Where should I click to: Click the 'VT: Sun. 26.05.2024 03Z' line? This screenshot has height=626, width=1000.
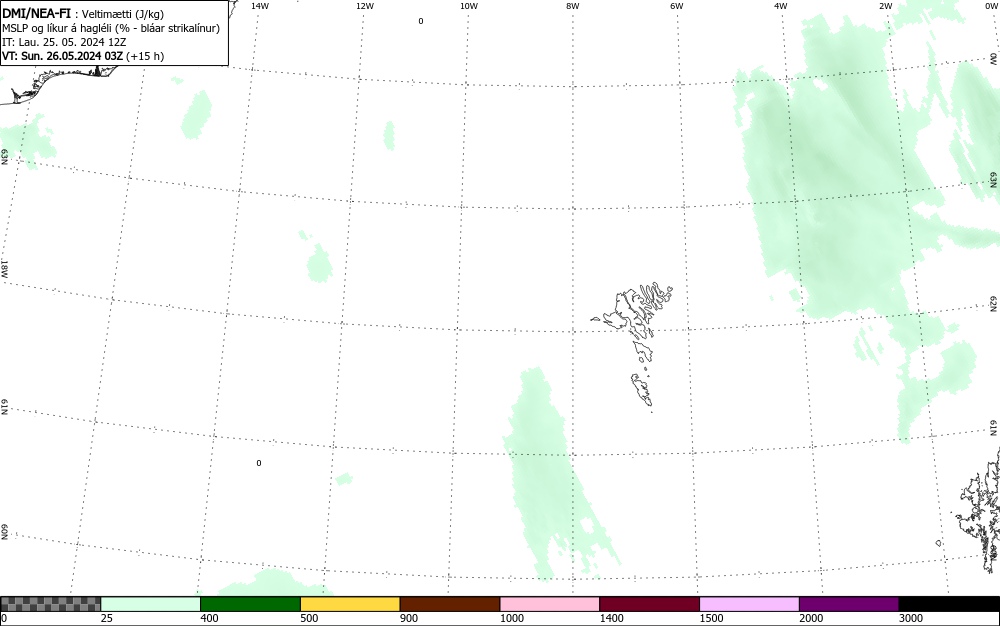(x=83, y=56)
